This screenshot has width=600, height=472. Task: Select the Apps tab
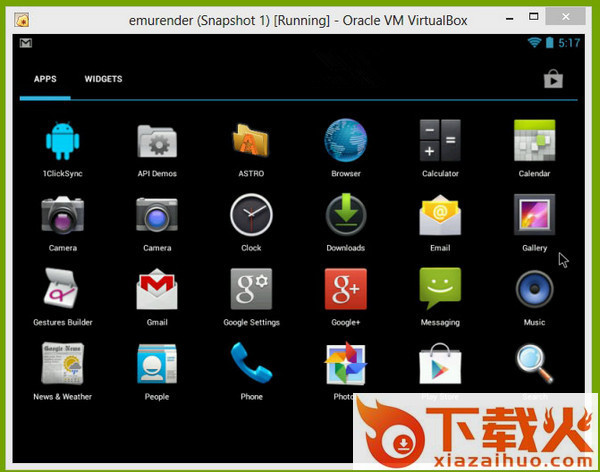click(x=45, y=79)
